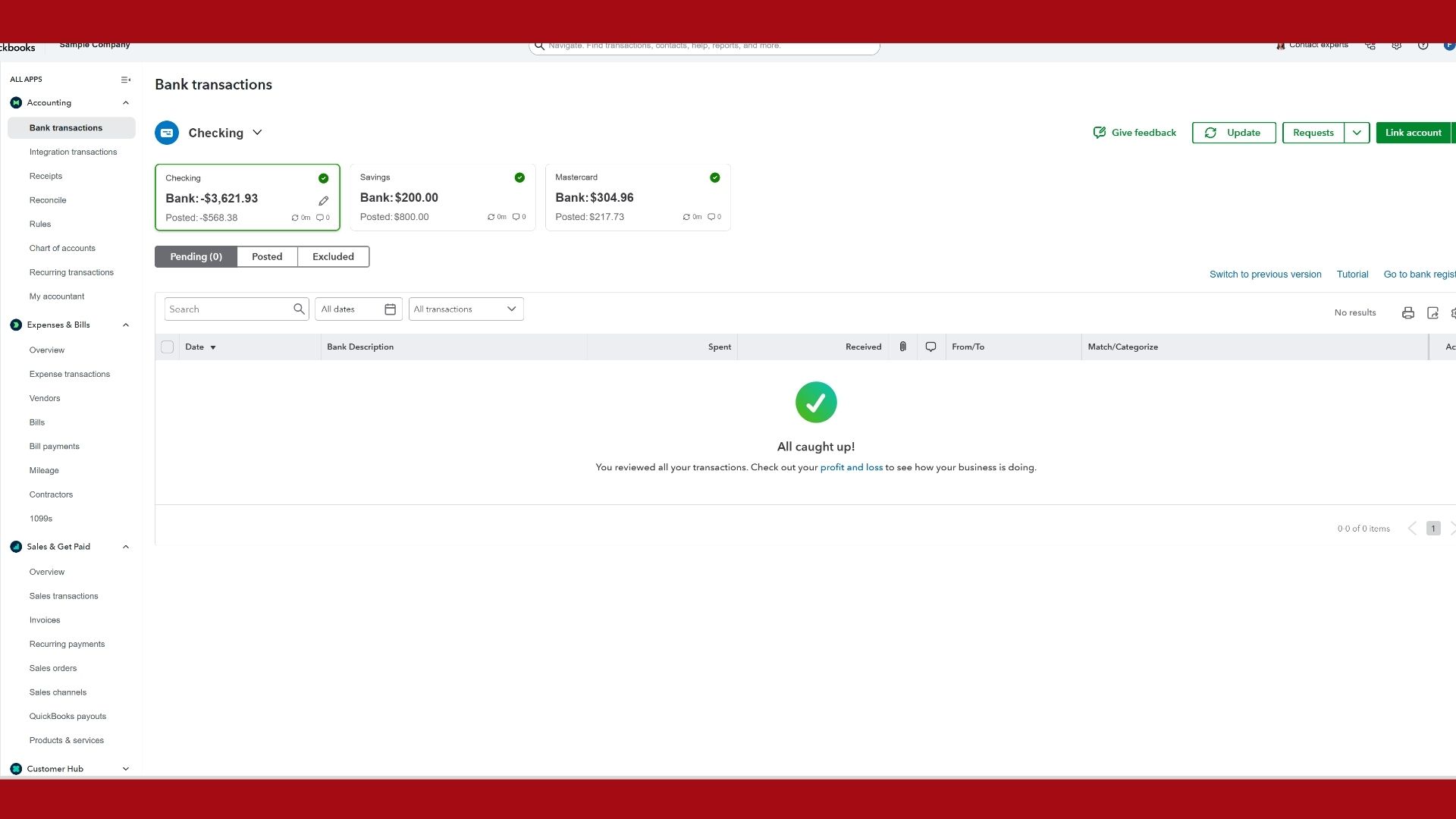
Task: Switch to the Posted tab
Action: (x=267, y=257)
